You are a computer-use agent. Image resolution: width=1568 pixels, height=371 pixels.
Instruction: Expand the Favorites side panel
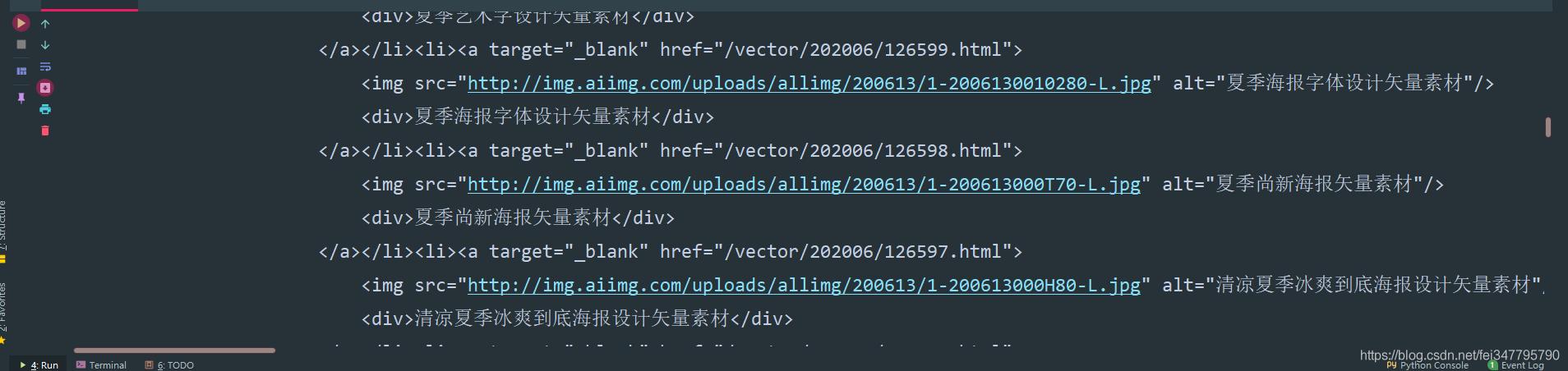tap(3, 313)
